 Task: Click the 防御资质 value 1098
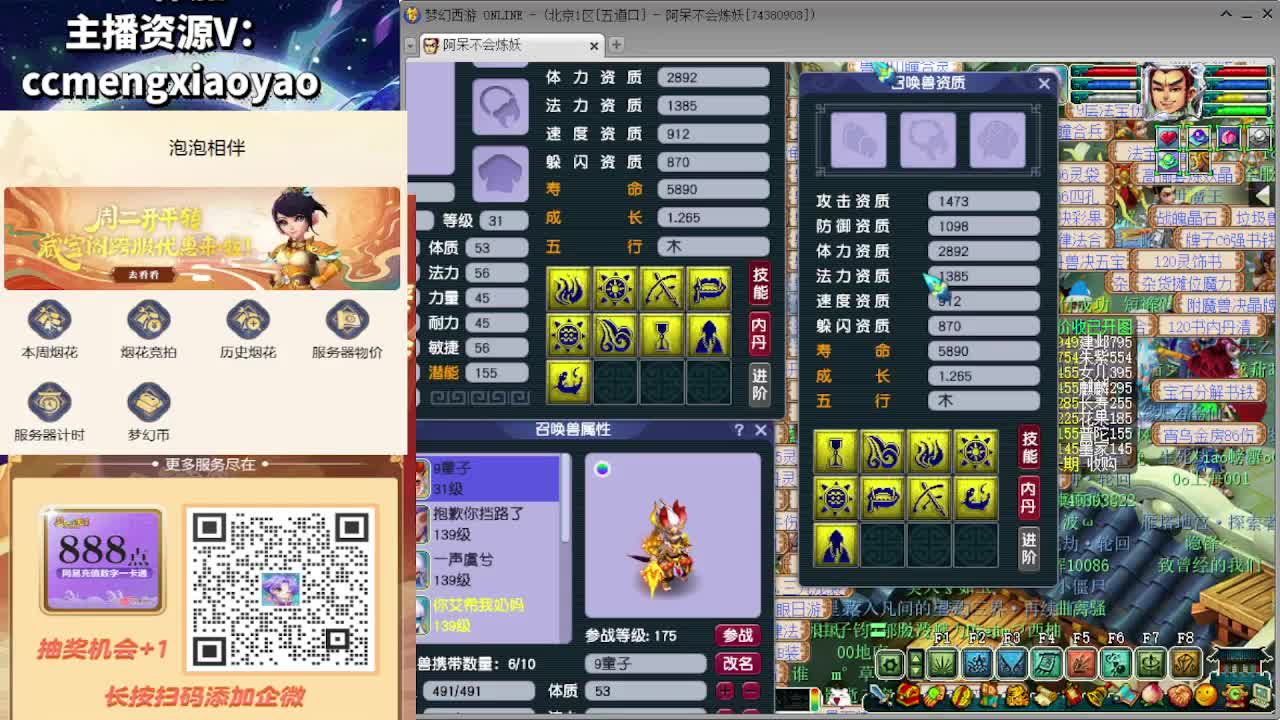point(983,226)
